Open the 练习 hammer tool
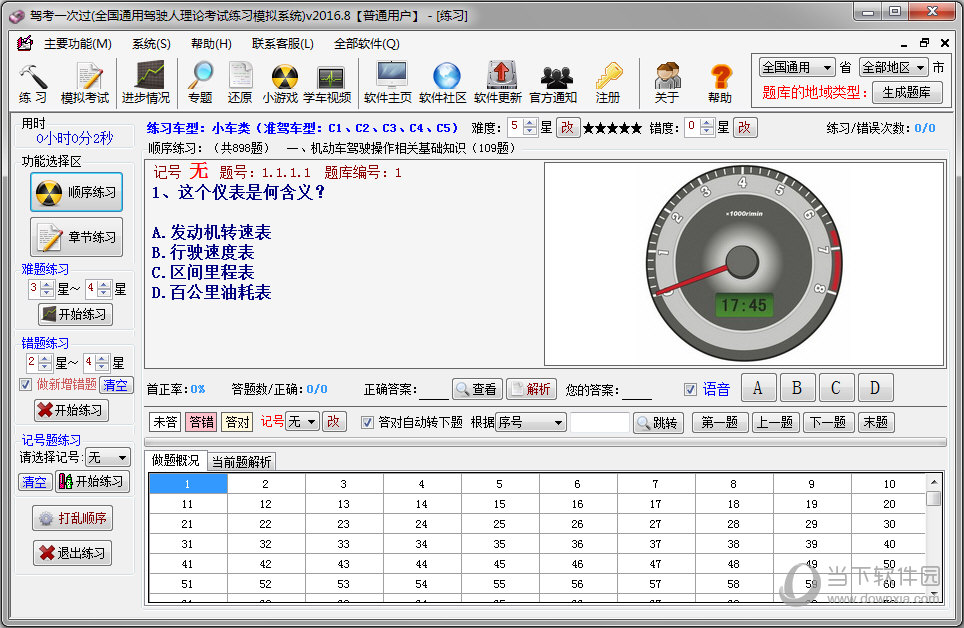 point(33,83)
